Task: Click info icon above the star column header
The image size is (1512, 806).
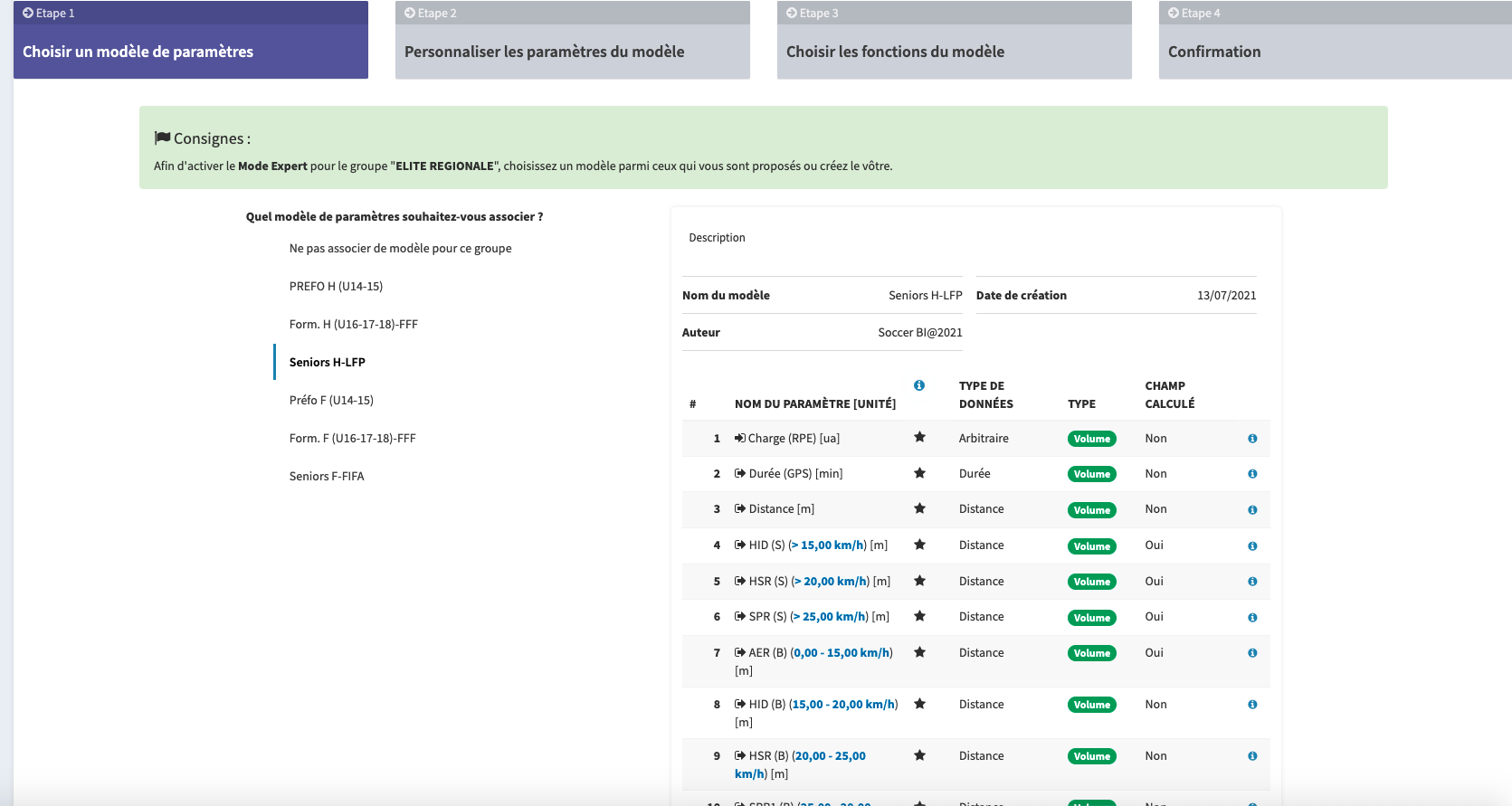Action: pyautogui.click(x=919, y=385)
